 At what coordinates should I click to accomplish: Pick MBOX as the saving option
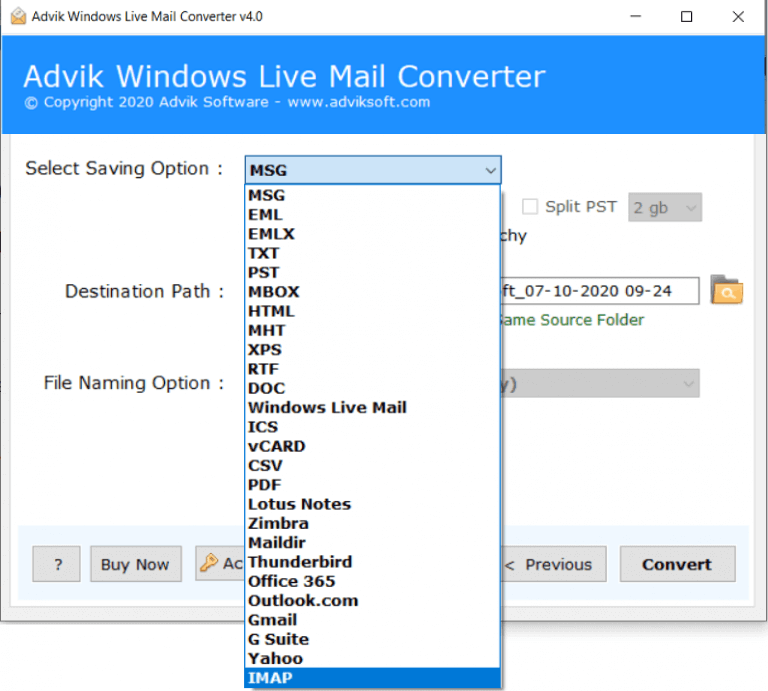(x=372, y=292)
